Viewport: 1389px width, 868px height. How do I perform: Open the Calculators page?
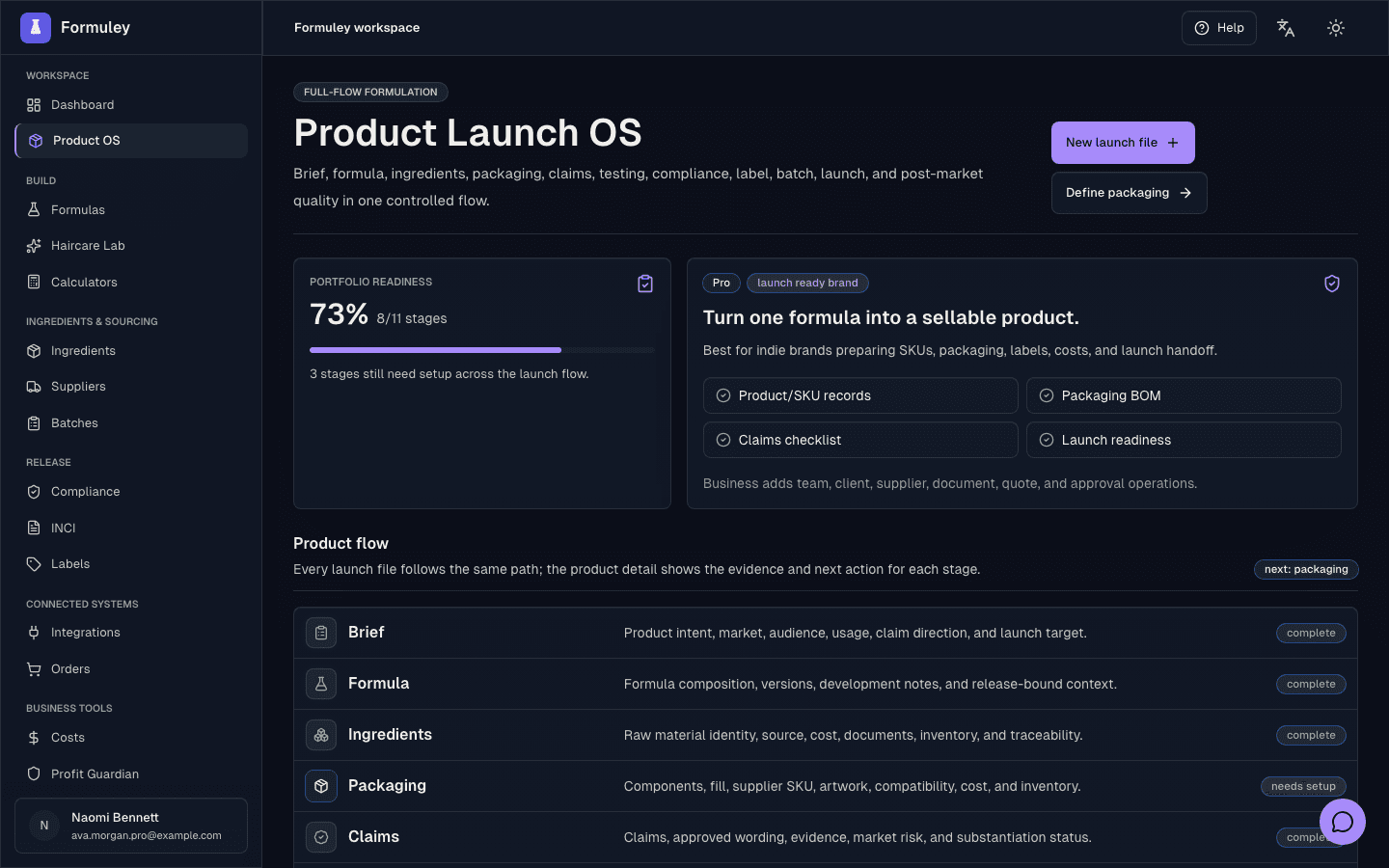click(x=131, y=283)
